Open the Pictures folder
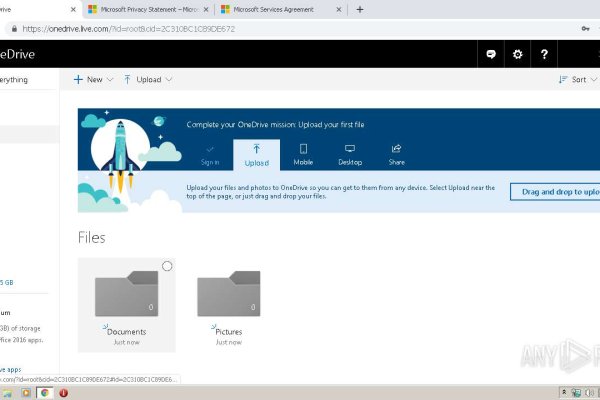Image resolution: width=600 pixels, height=400 pixels. 228,296
